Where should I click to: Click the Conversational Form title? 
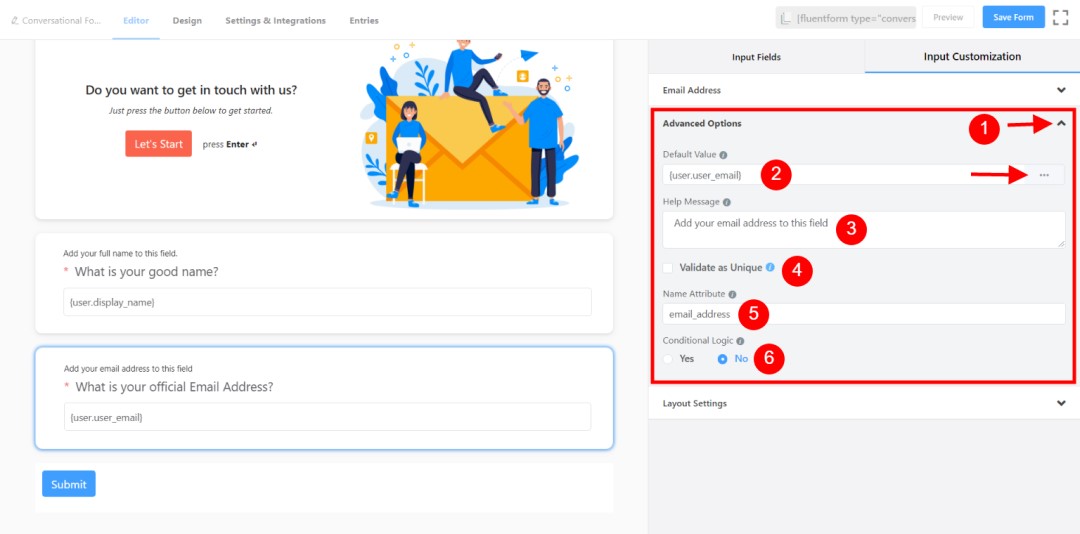[x=61, y=21]
